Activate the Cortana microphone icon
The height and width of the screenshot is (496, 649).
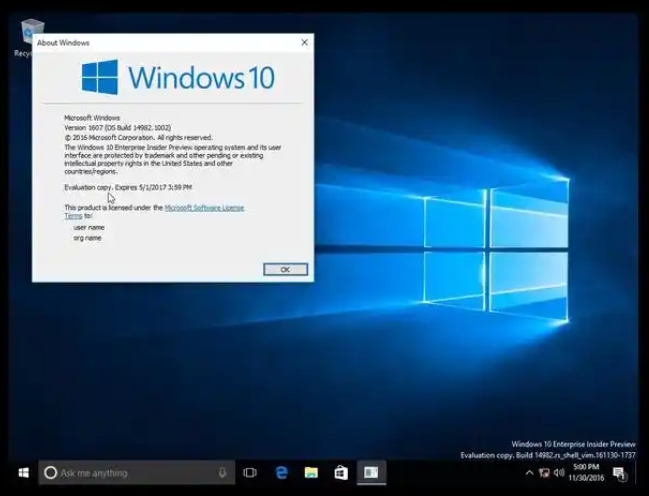coord(222,472)
